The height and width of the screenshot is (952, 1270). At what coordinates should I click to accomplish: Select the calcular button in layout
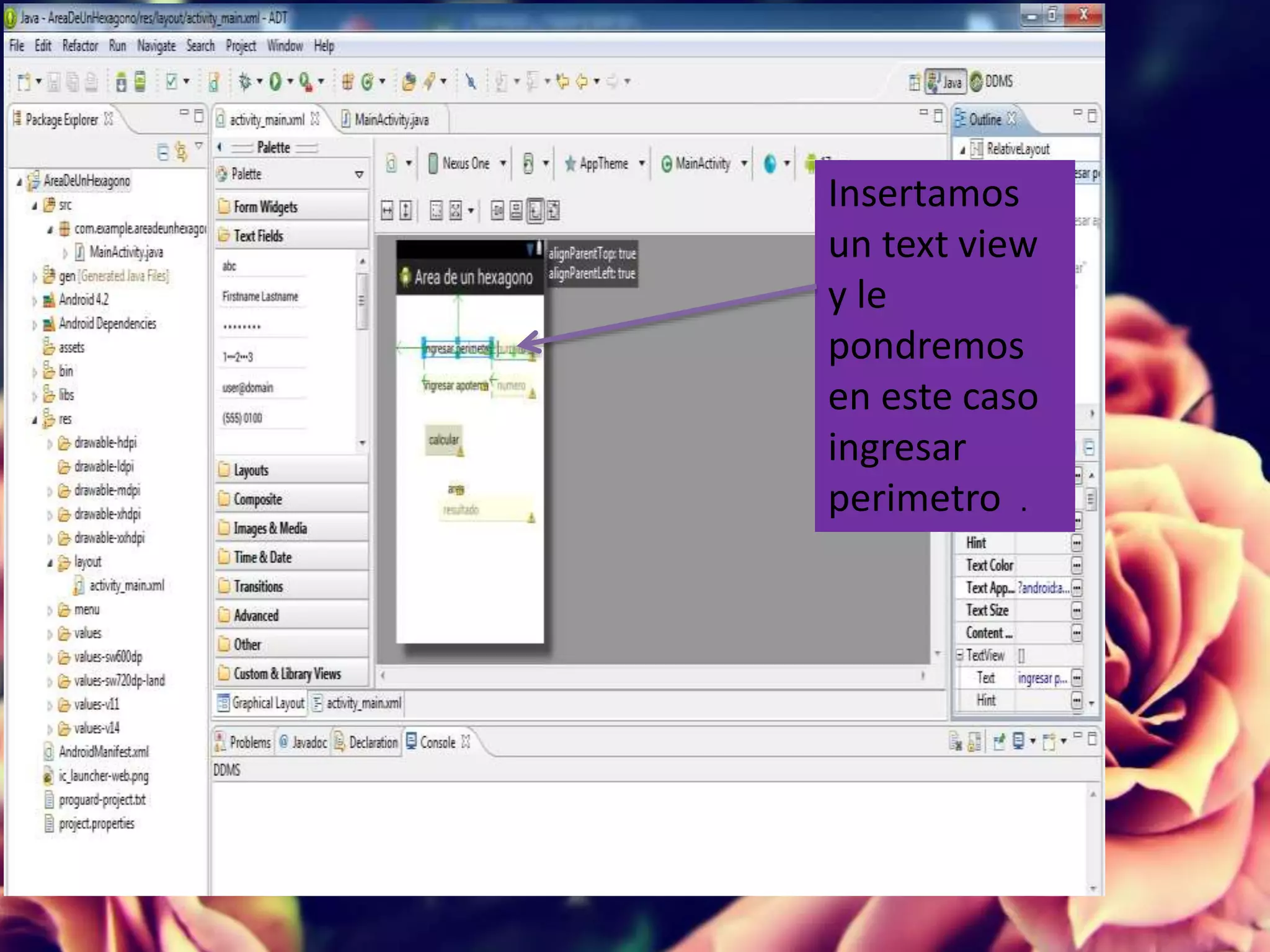click(x=443, y=440)
